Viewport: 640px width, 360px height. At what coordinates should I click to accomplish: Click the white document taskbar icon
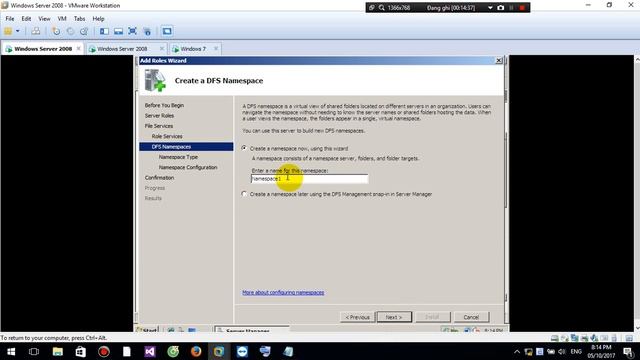pyautogui.click(x=127, y=351)
